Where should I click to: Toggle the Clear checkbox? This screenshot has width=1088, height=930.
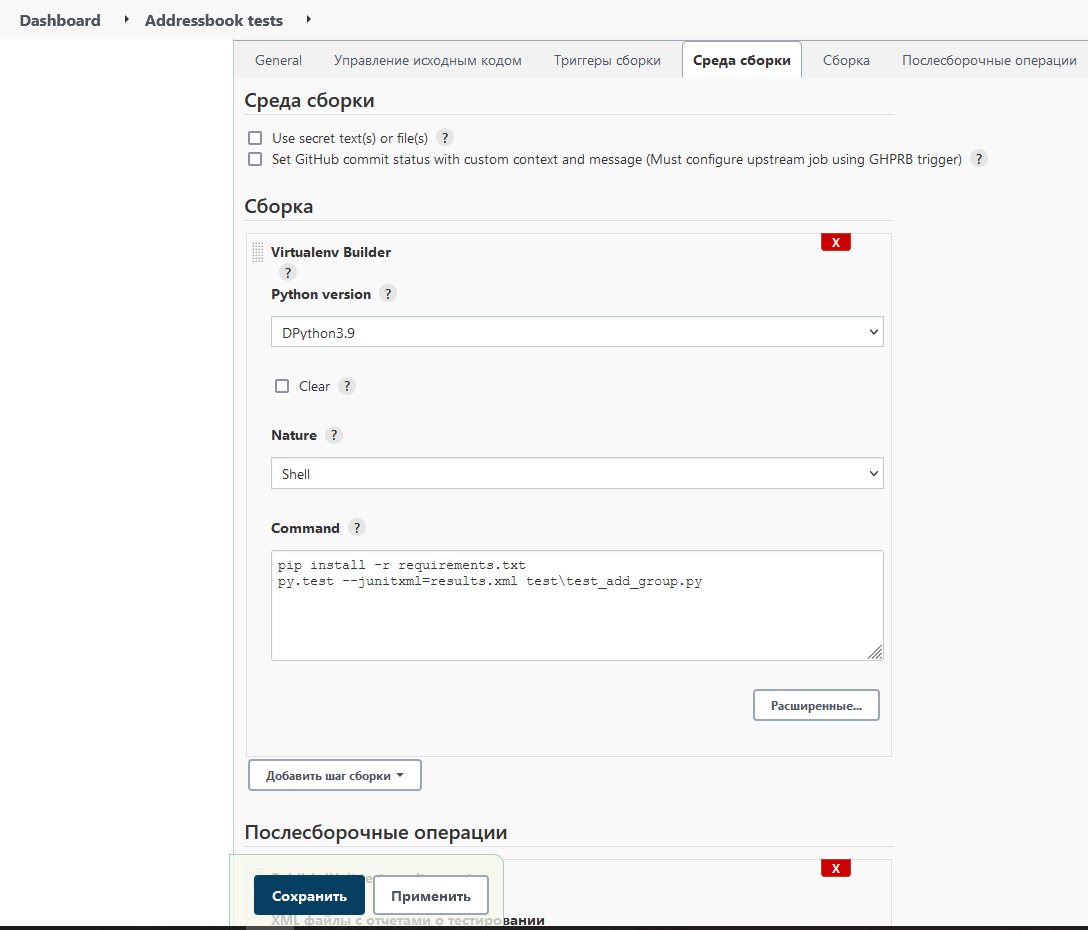pyautogui.click(x=281, y=385)
